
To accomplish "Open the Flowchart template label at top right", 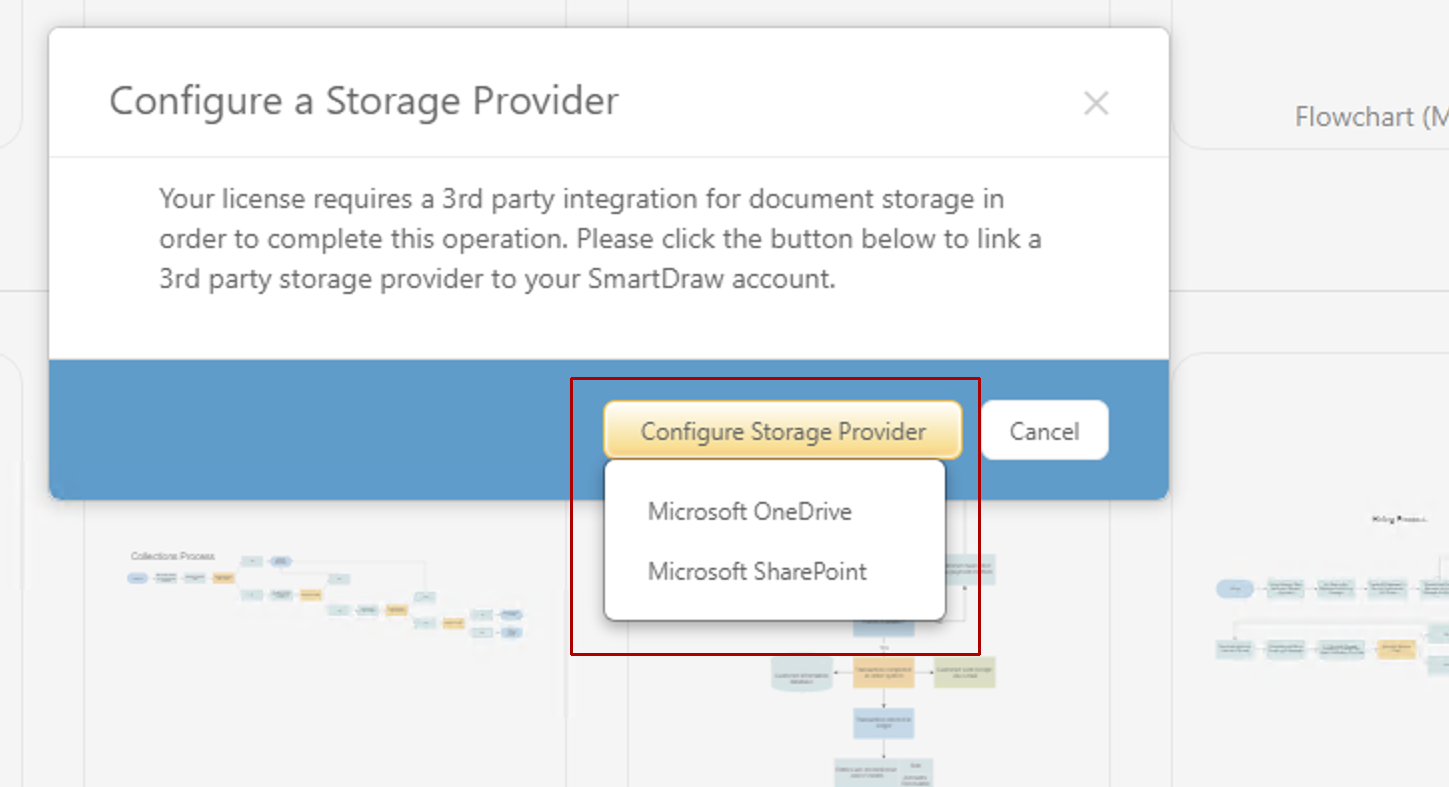I will pyautogui.click(x=1370, y=117).
